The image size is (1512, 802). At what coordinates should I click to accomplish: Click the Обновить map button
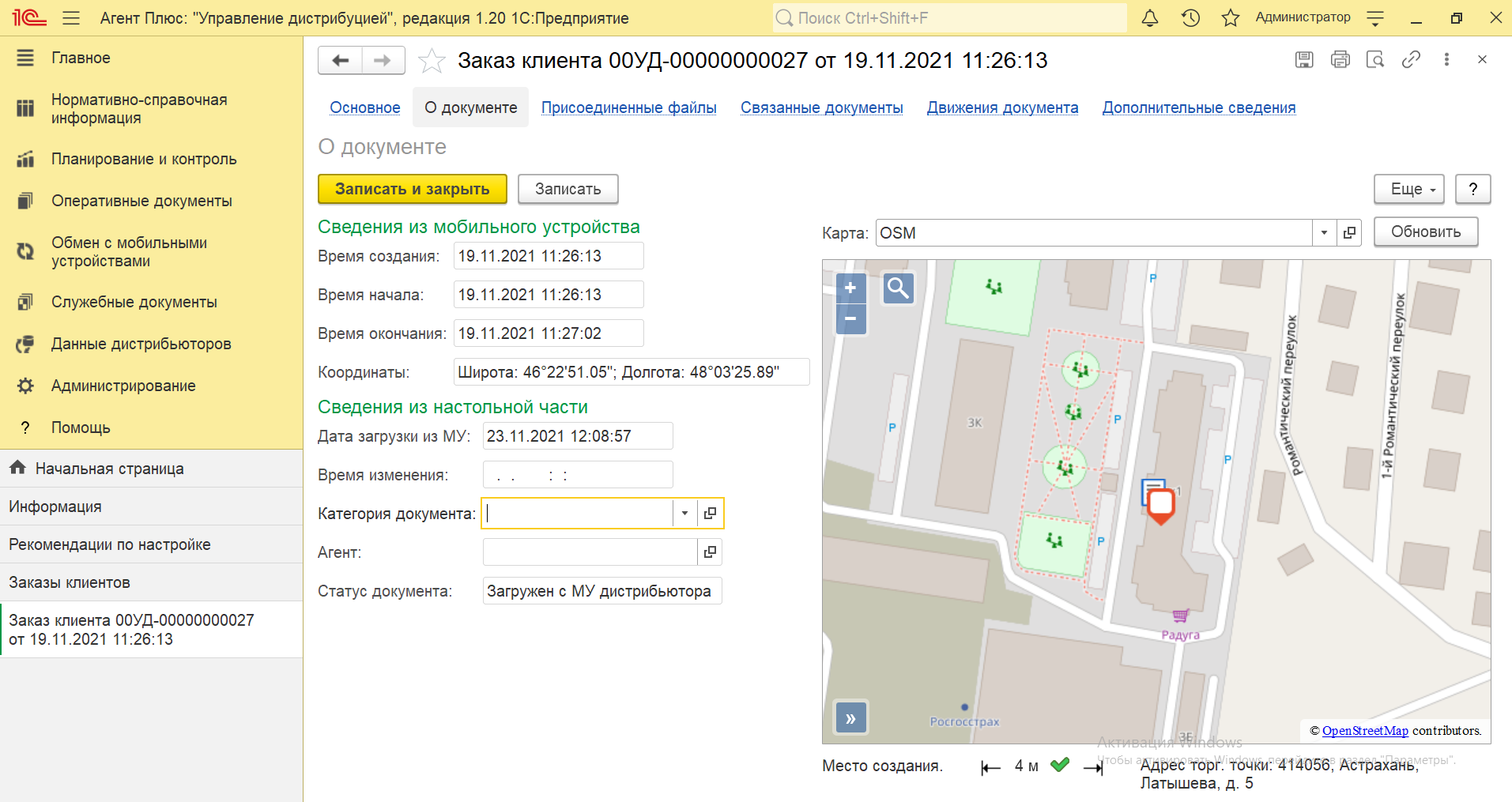pyautogui.click(x=1425, y=232)
